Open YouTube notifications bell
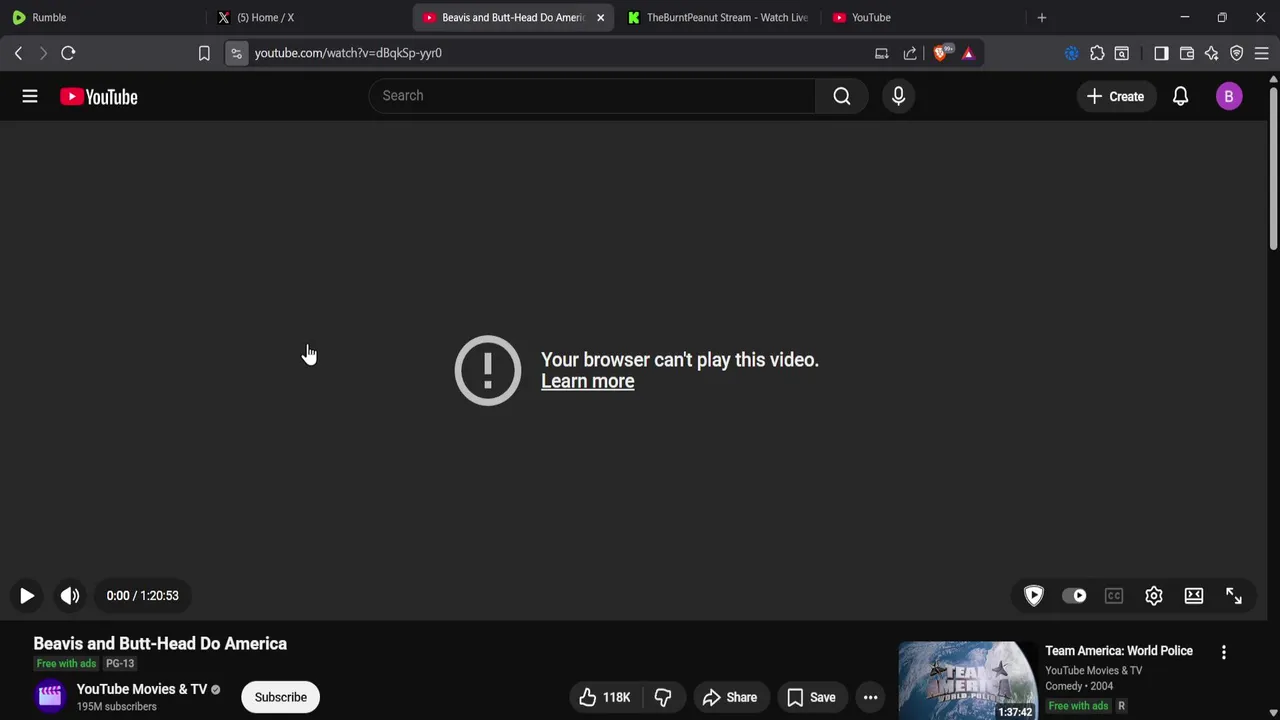Screen dimensions: 1280x720 click(x=1180, y=96)
